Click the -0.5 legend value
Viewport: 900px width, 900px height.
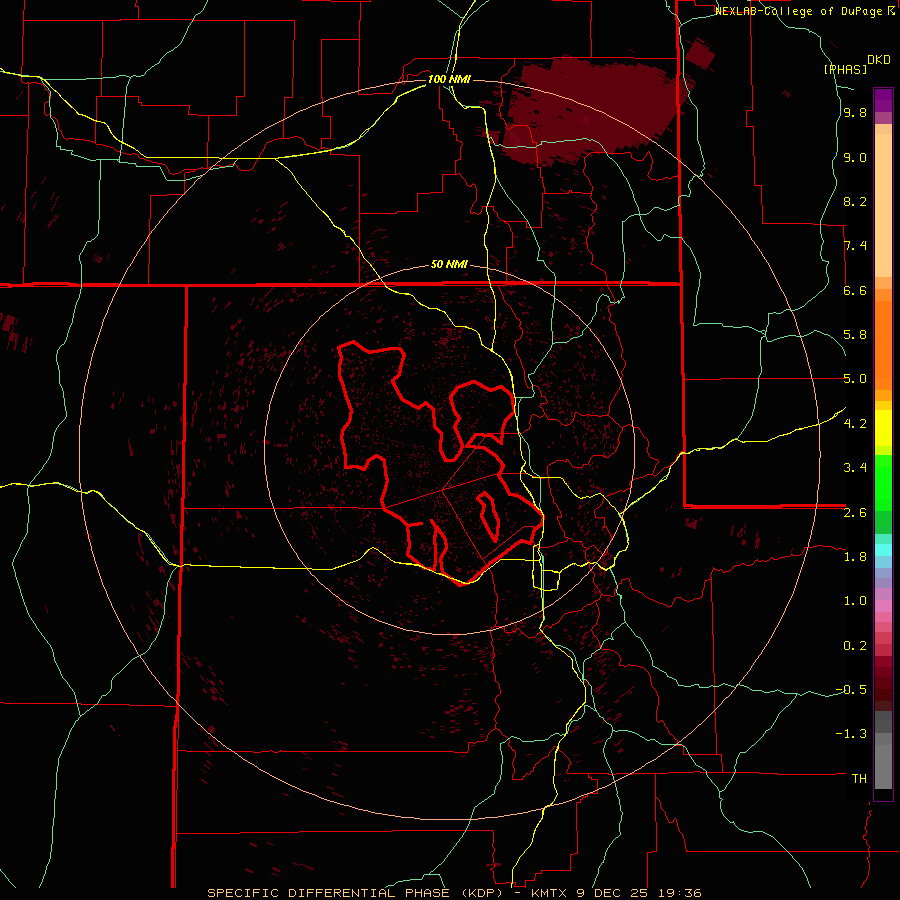(851, 689)
